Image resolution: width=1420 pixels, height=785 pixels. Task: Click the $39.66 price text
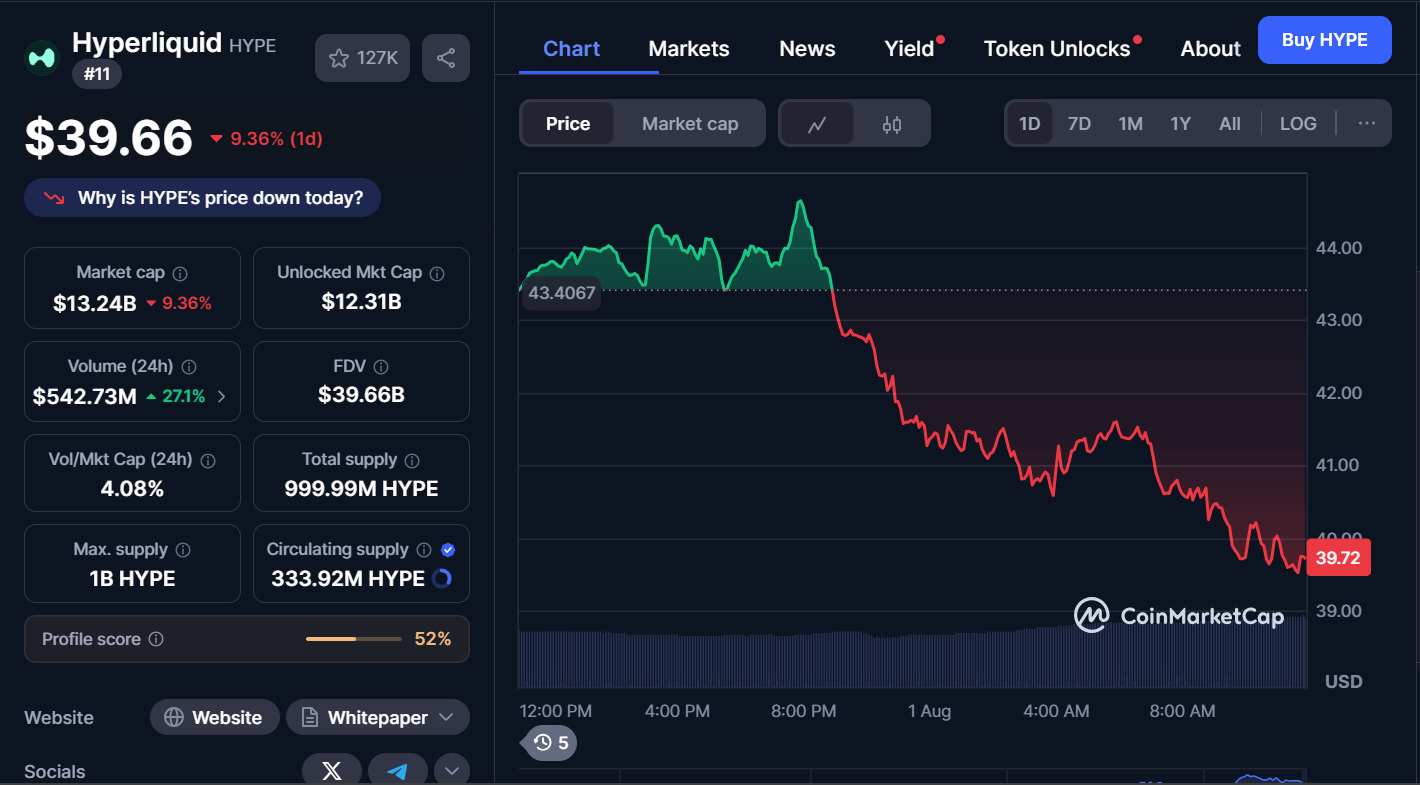pos(109,138)
